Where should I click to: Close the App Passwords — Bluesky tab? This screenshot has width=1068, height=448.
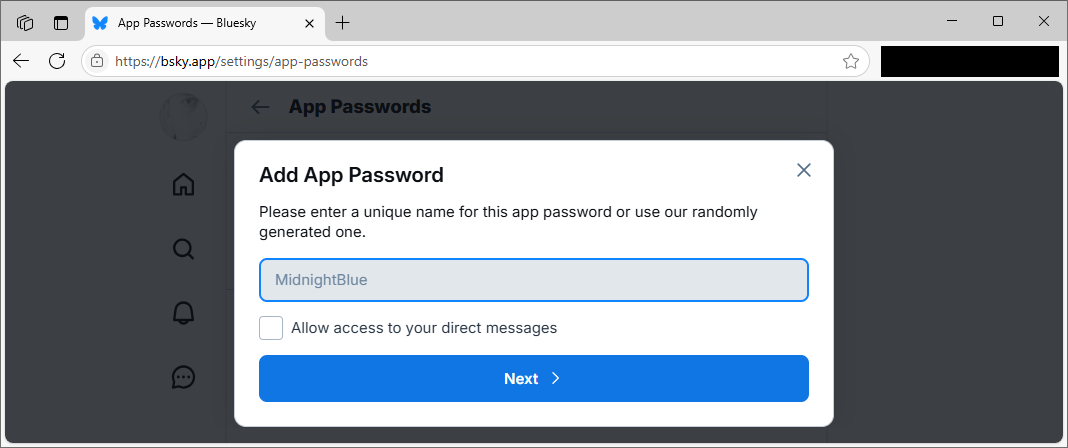point(309,23)
